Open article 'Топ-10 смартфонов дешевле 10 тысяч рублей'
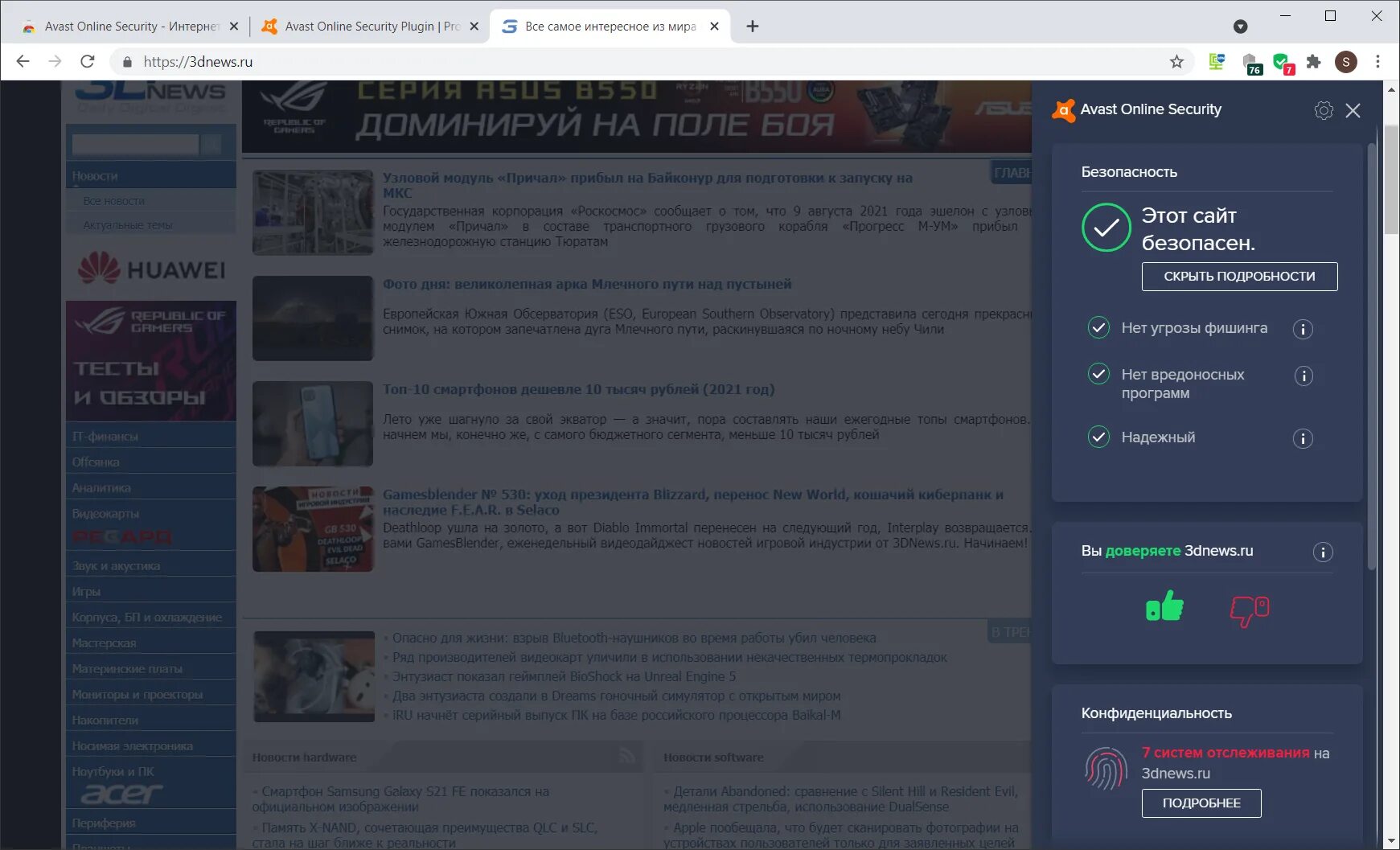Image resolution: width=1400 pixels, height=850 pixels. tap(579, 390)
